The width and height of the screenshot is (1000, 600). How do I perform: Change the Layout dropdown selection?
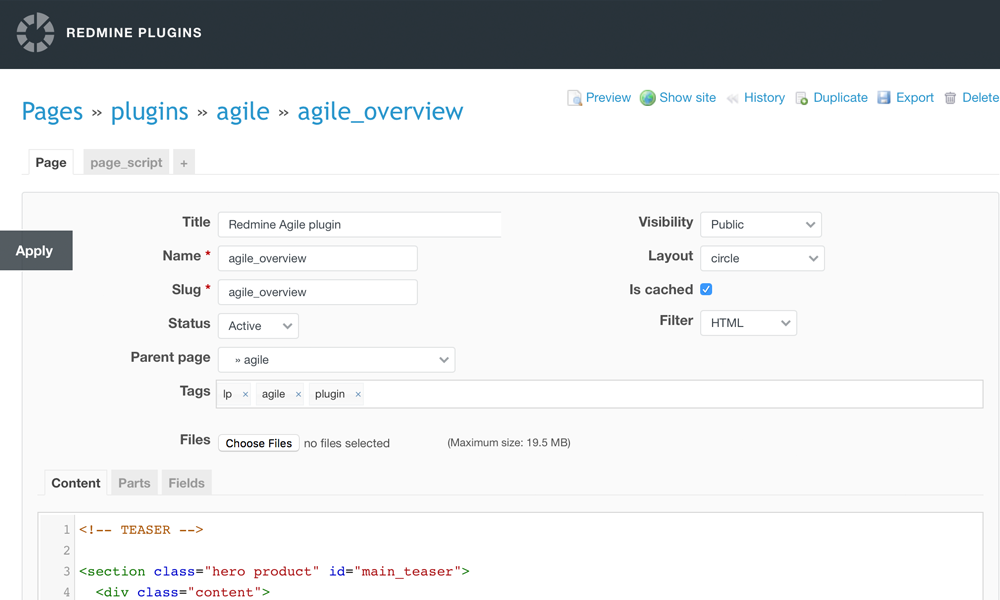760,258
